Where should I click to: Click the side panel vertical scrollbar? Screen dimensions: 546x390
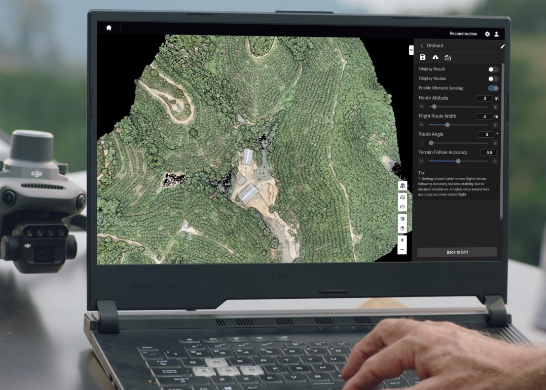(501, 141)
